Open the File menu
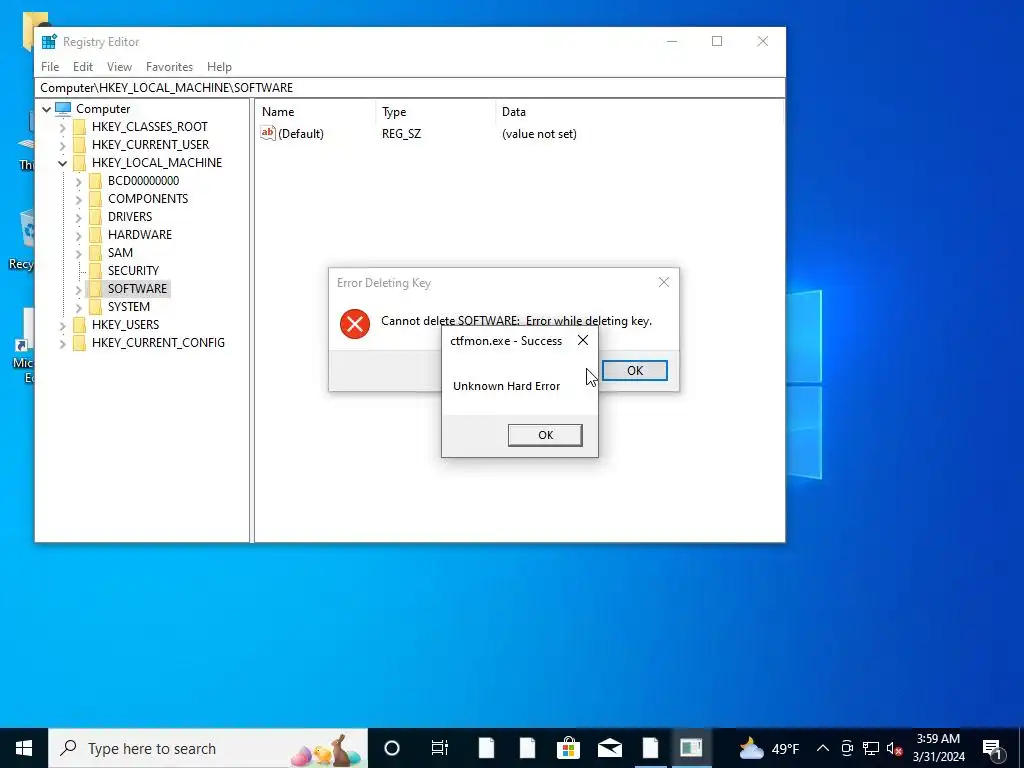 click(50, 67)
